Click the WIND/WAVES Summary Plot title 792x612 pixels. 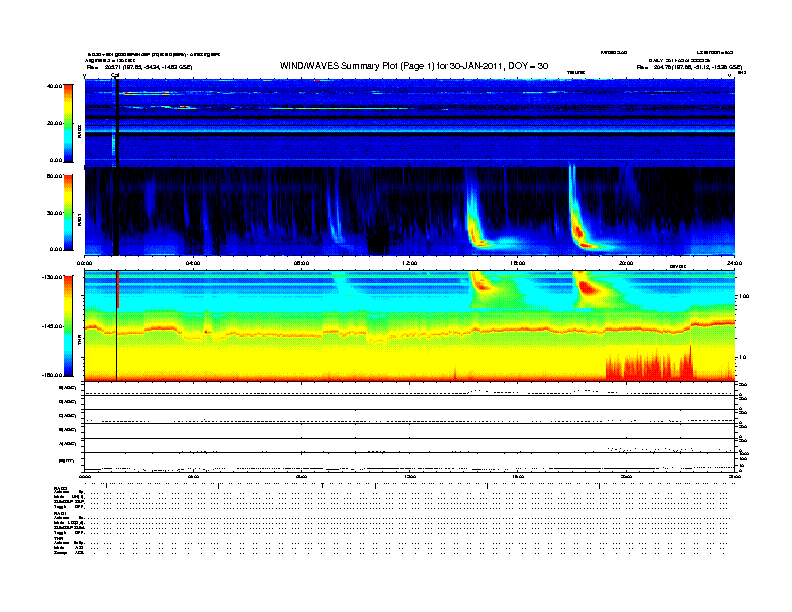(414, 66)
